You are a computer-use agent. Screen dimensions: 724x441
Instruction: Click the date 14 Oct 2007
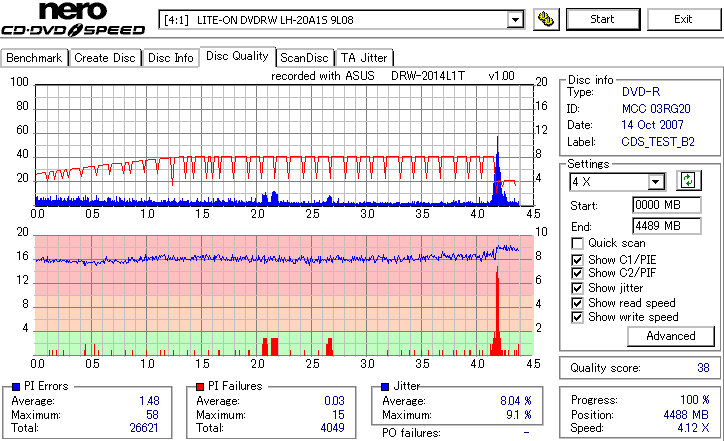coord(652,125)
